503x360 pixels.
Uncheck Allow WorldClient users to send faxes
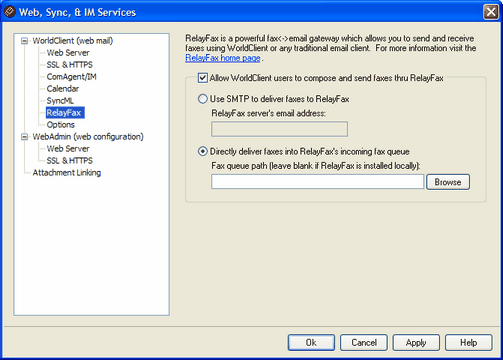202,78
